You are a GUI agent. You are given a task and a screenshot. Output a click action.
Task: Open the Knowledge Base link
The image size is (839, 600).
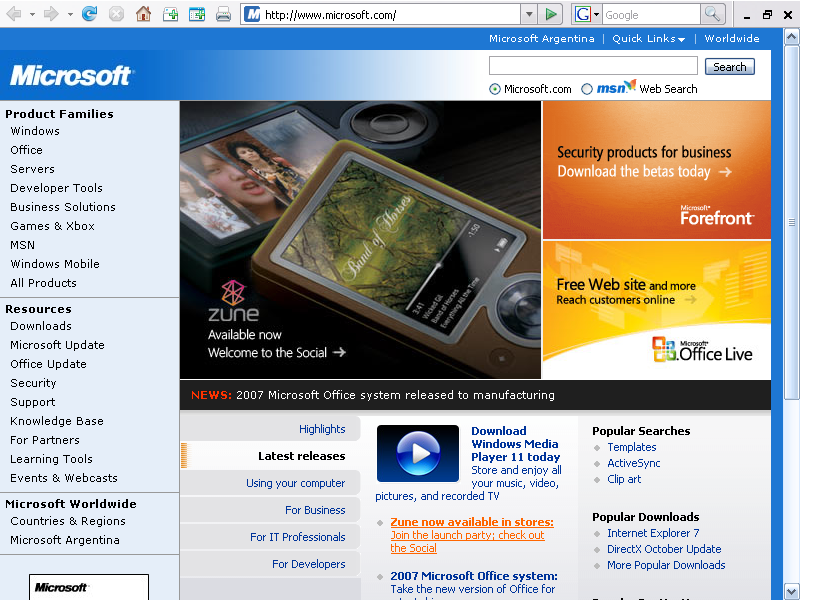click(57, 421)
